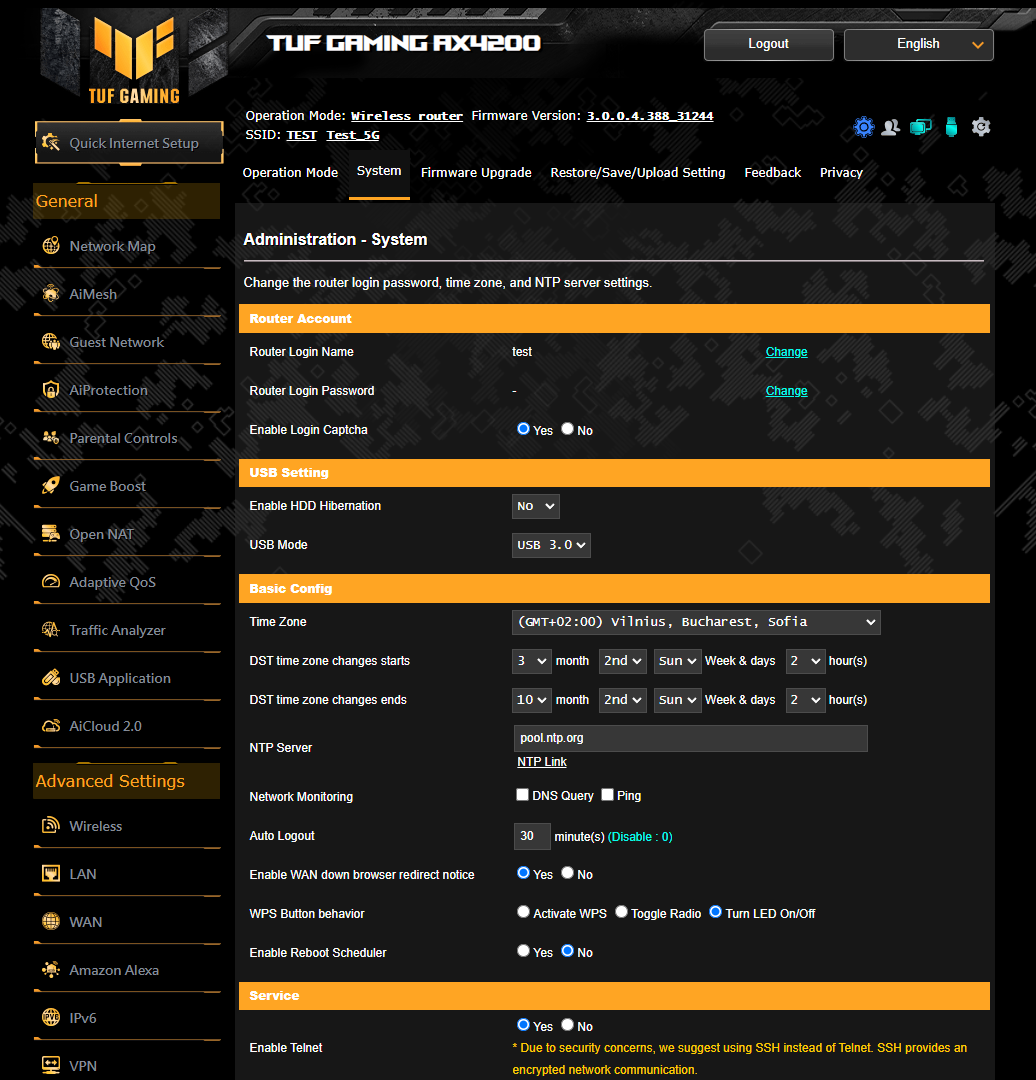Open Network Map icon in sidebar
The image size is (1036, 1080).
click(x=51, y=246)
